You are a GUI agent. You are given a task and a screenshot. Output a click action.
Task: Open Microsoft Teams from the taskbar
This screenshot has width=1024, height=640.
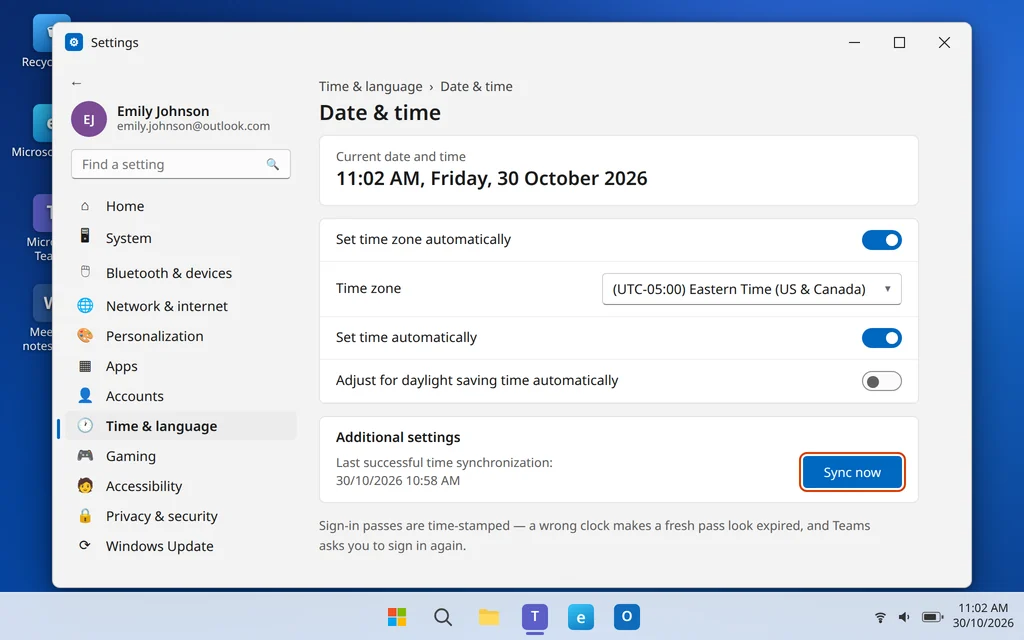pos(535,616)
